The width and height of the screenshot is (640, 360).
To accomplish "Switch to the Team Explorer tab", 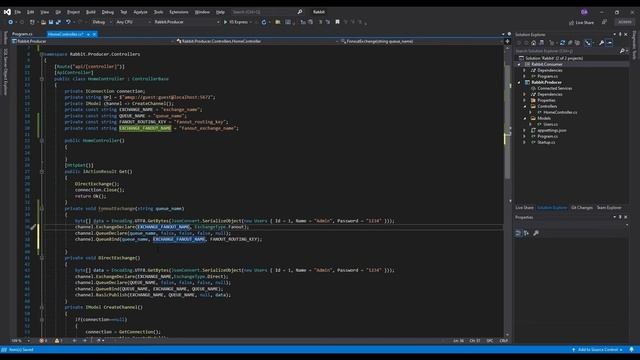I will pos(609,208).
